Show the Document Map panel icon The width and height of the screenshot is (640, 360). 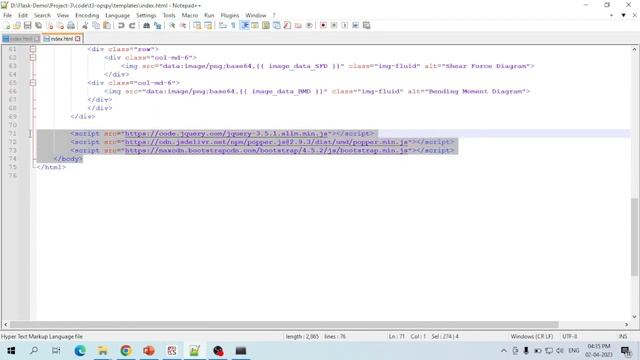tap(266, 25)
